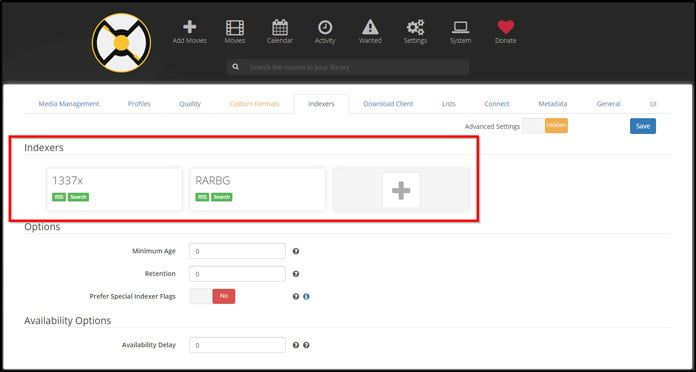
Task: Toggle Advanced Settings Hidden switch
Action: click(545, 126)
